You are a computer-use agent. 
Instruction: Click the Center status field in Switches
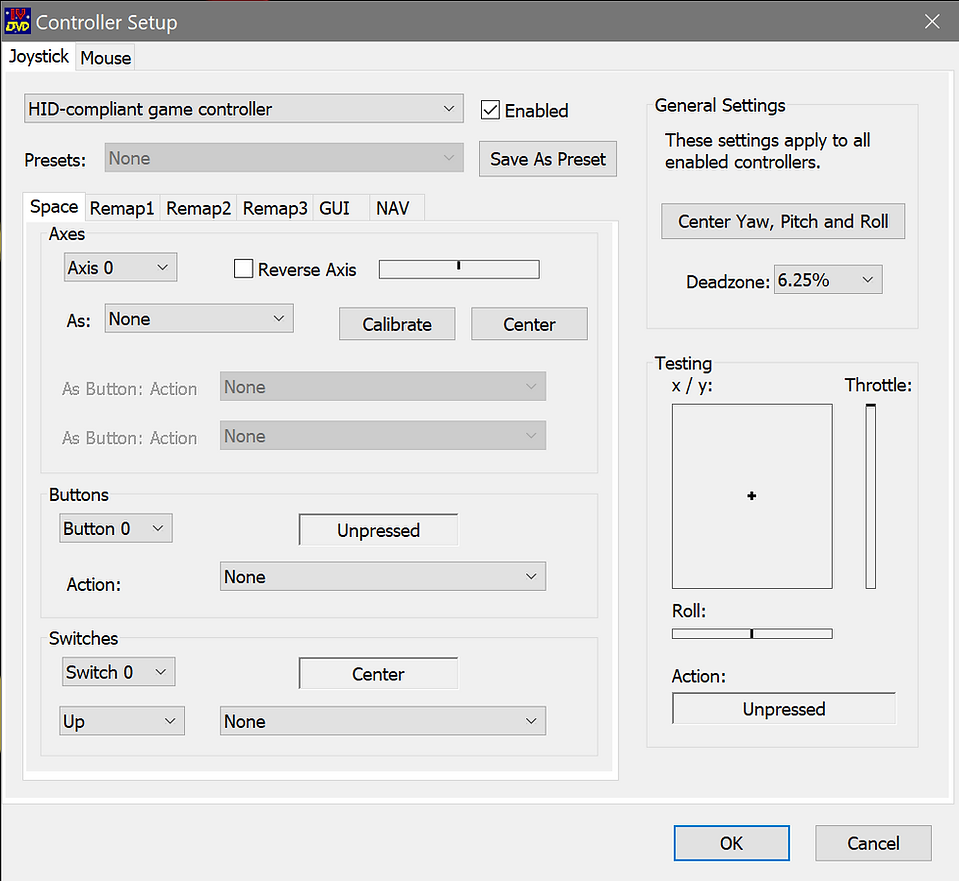(379, 674)
